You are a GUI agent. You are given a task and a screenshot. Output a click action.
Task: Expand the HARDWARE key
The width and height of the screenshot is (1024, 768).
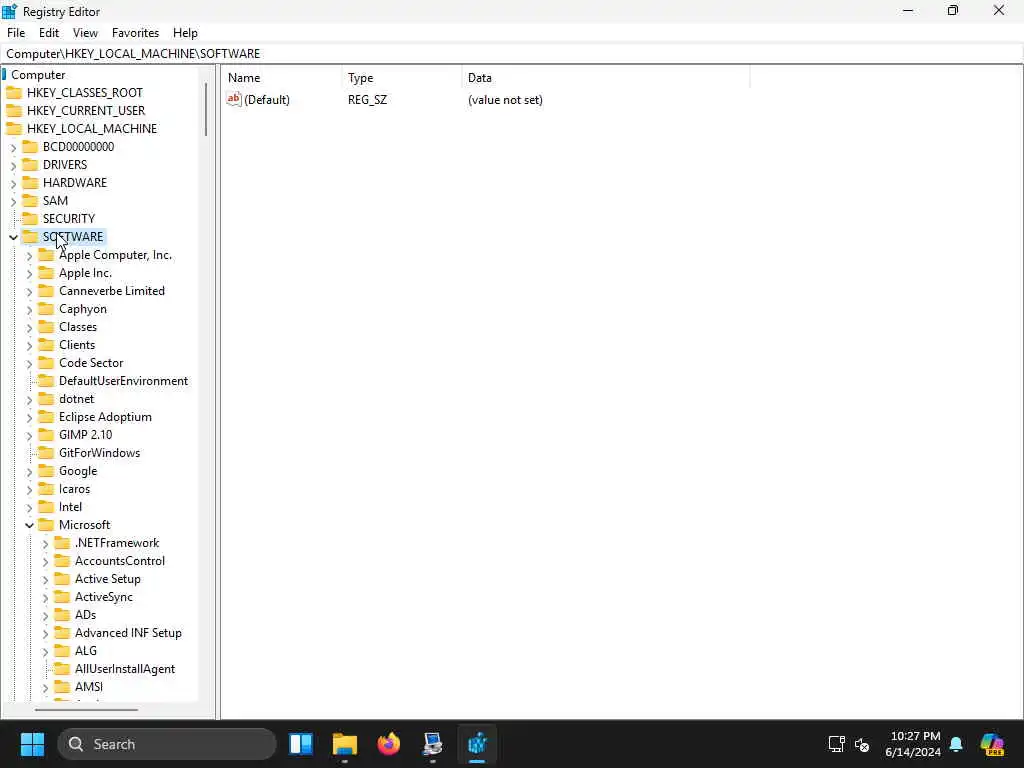13,184
